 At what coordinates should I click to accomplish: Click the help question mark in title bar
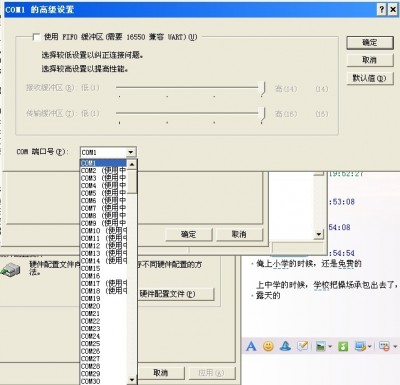[x=382, y=9]
